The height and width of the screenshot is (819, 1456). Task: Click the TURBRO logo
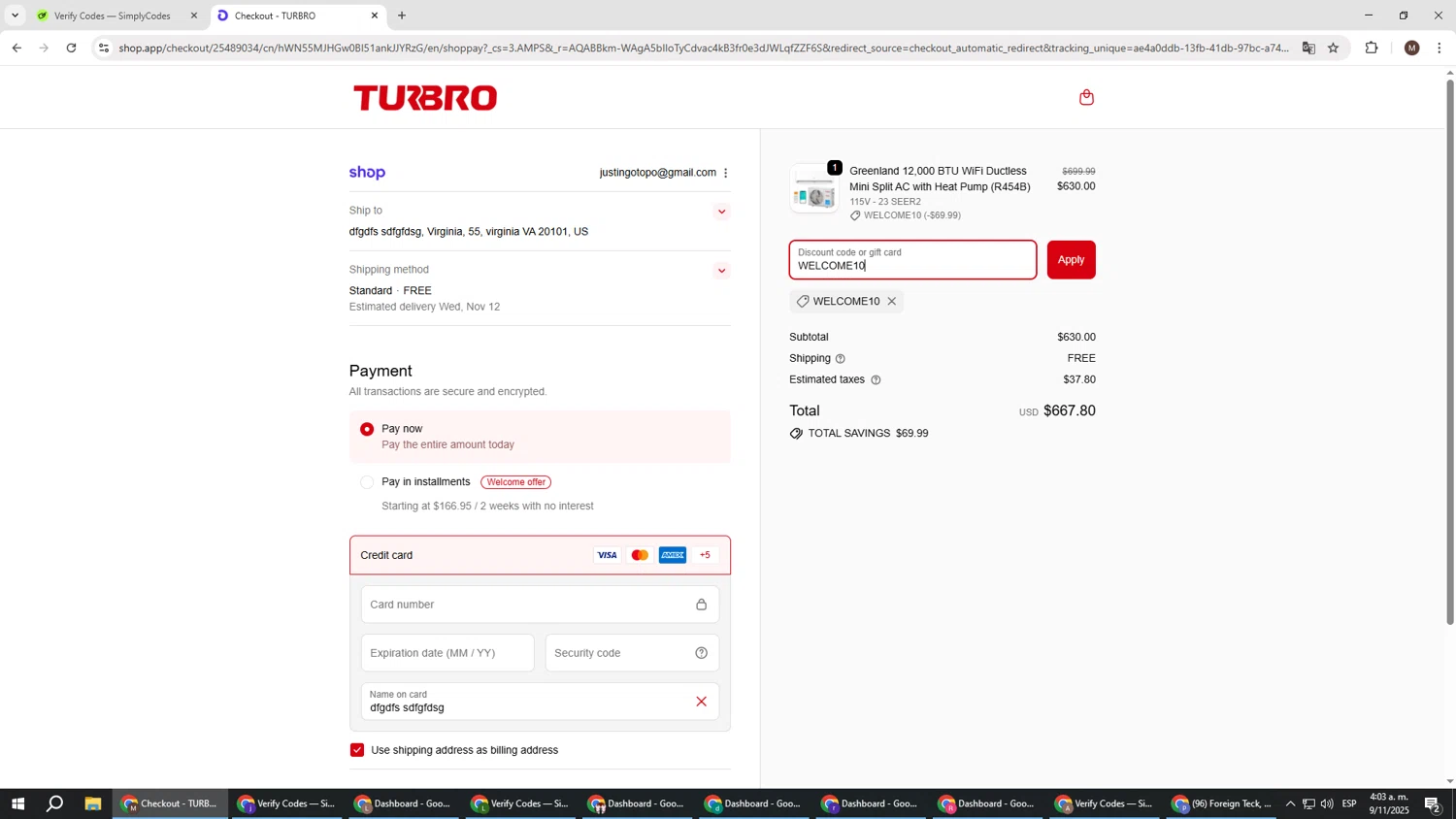pyautogui.click(x=425, y=98)
